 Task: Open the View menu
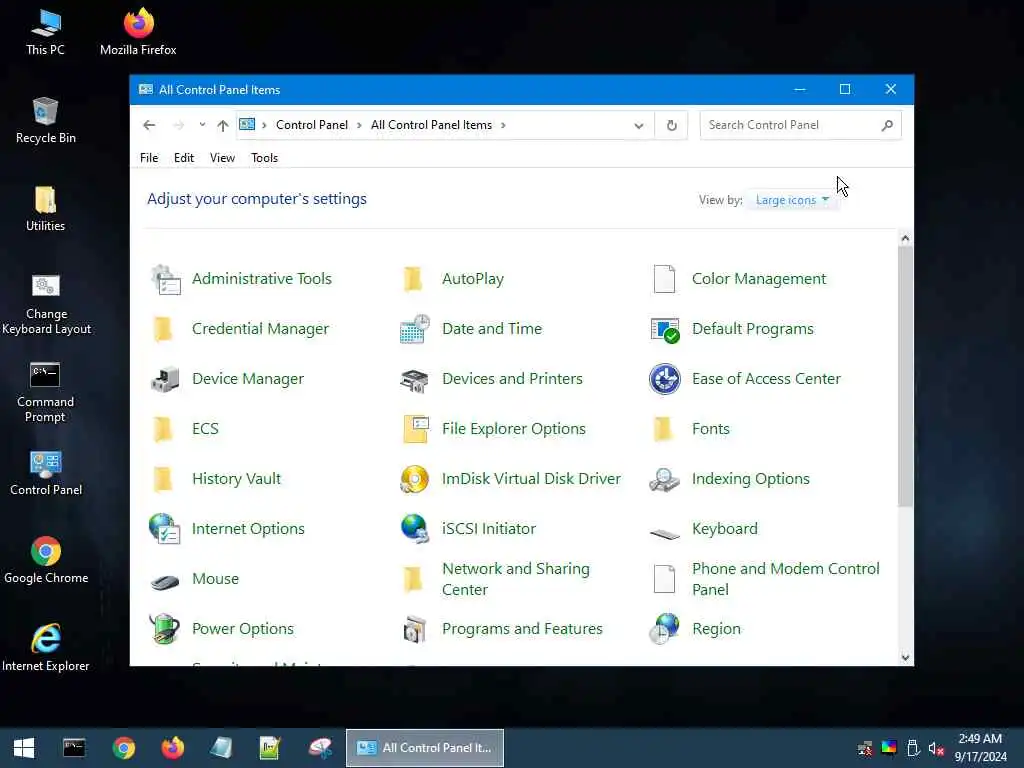tap(222, 158)
